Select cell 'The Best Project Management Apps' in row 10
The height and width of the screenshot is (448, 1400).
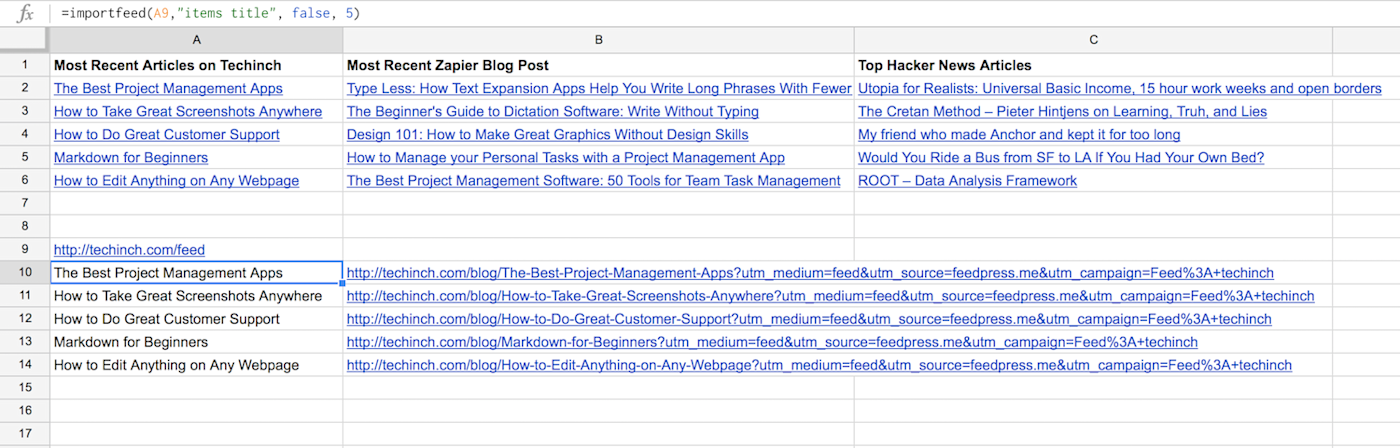(196, 272)
